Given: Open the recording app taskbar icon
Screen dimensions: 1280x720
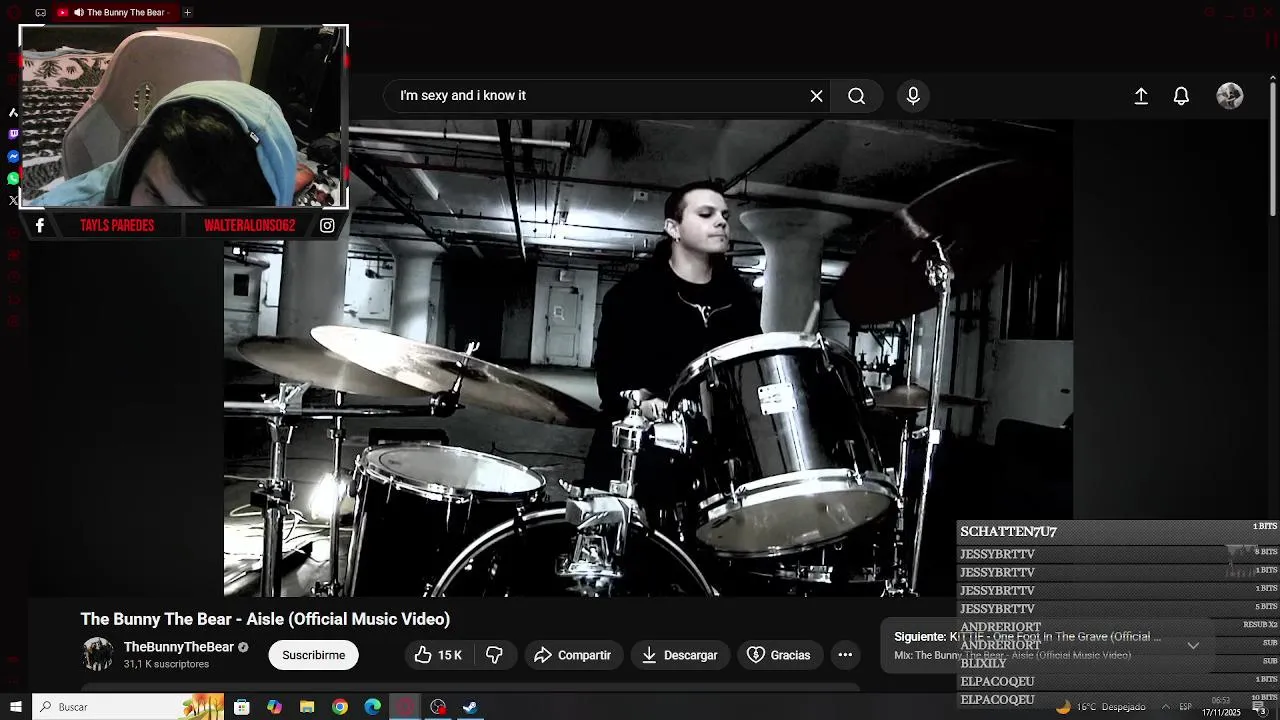Looking at the screenshot, I should pyautogui.click(x=438, y=707).
